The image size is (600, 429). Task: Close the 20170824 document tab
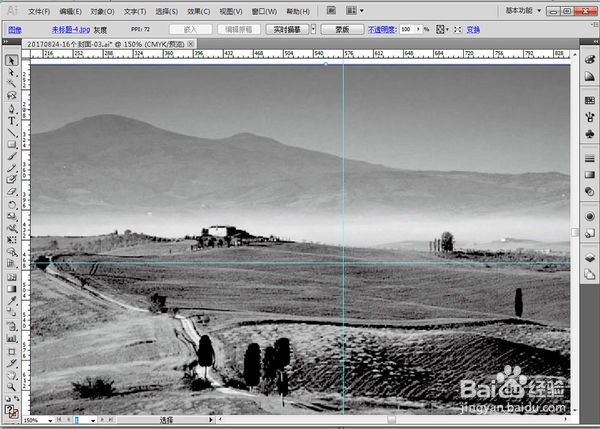click(191, 44)
